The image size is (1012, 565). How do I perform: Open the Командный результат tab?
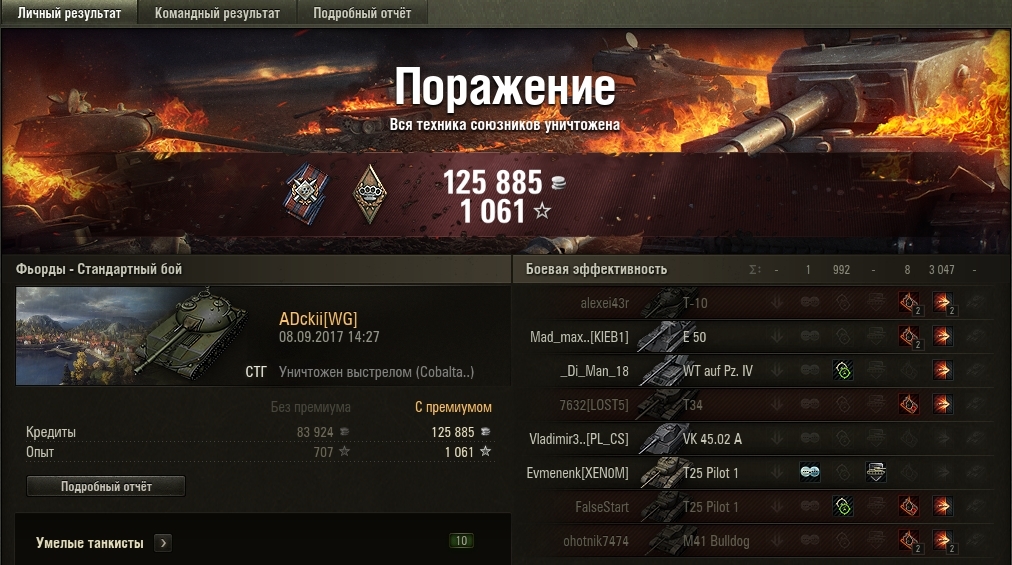218,13
